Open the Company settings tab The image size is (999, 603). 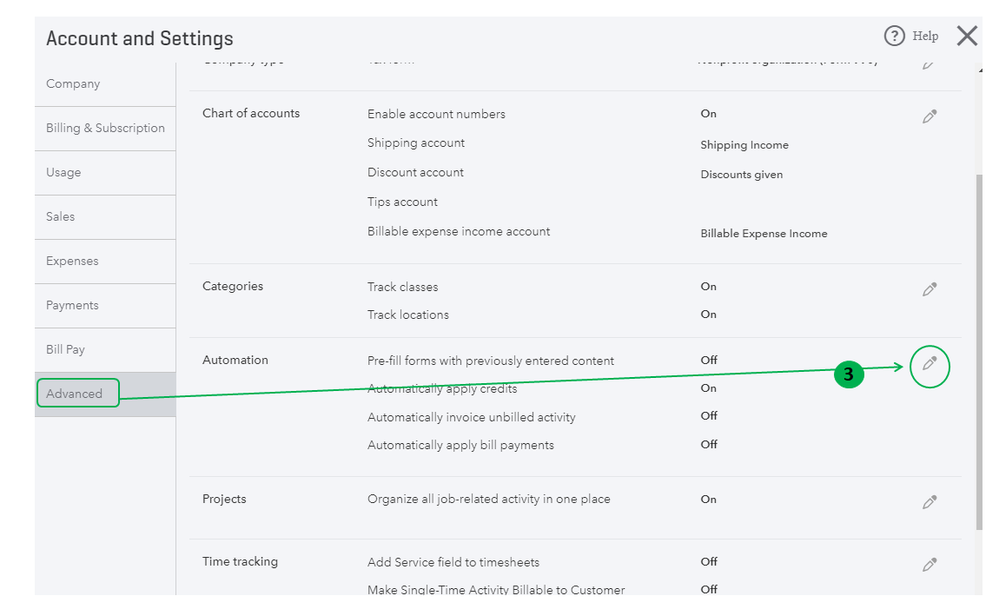coord(73,84)
